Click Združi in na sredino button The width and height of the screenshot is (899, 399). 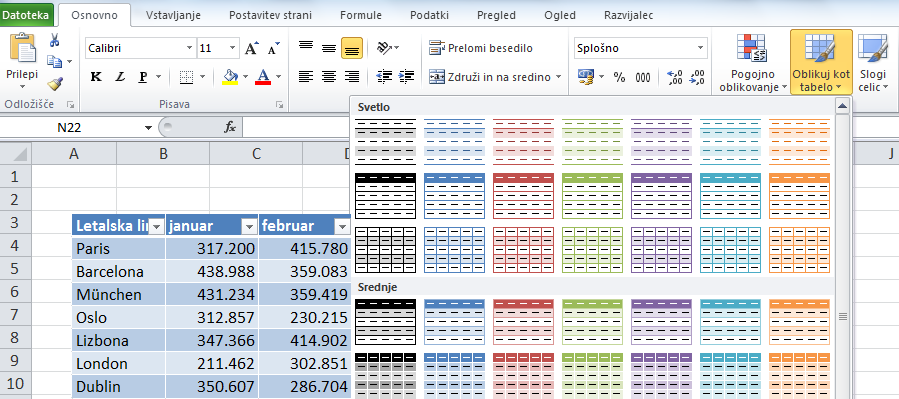click(495, 77)
